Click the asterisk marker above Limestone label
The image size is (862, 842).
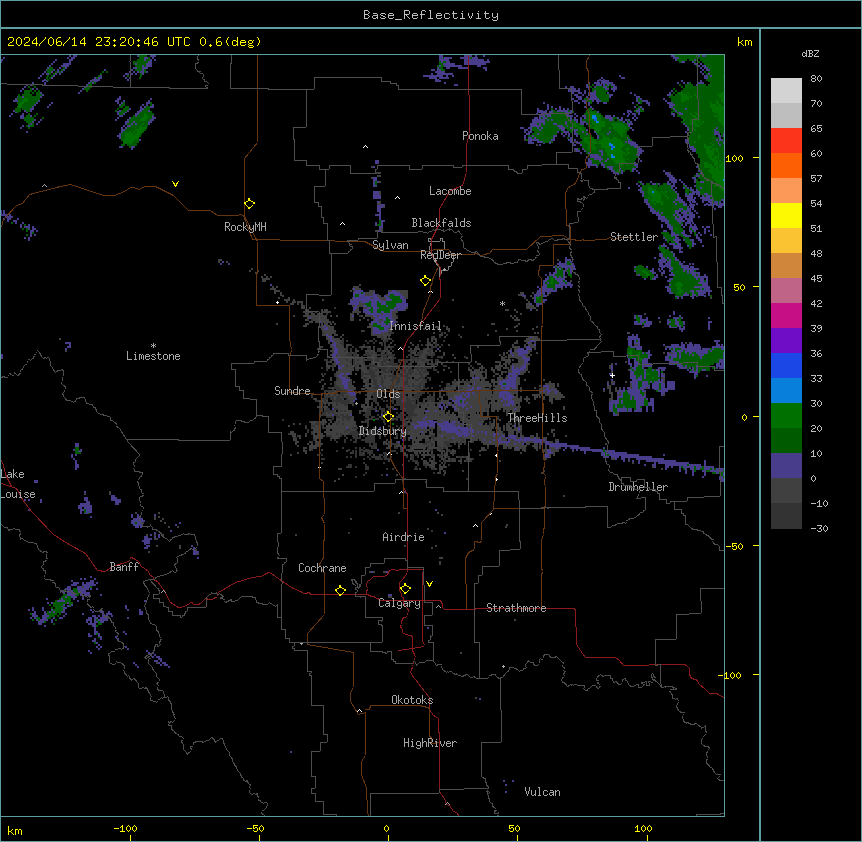pyautogui.click(x=153, y=346)
